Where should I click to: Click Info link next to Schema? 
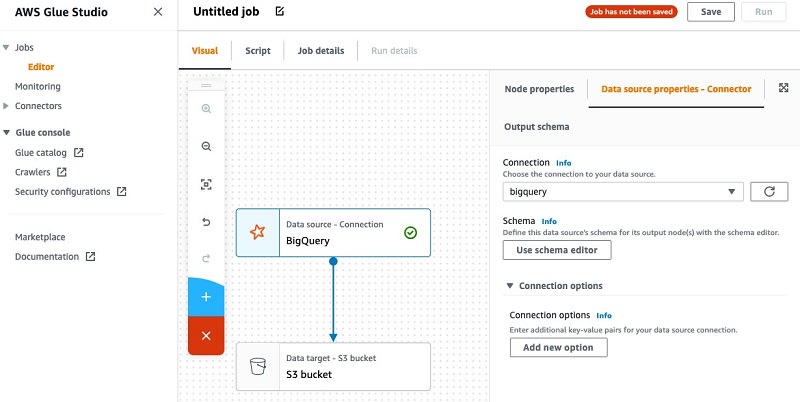click(549, 221)
